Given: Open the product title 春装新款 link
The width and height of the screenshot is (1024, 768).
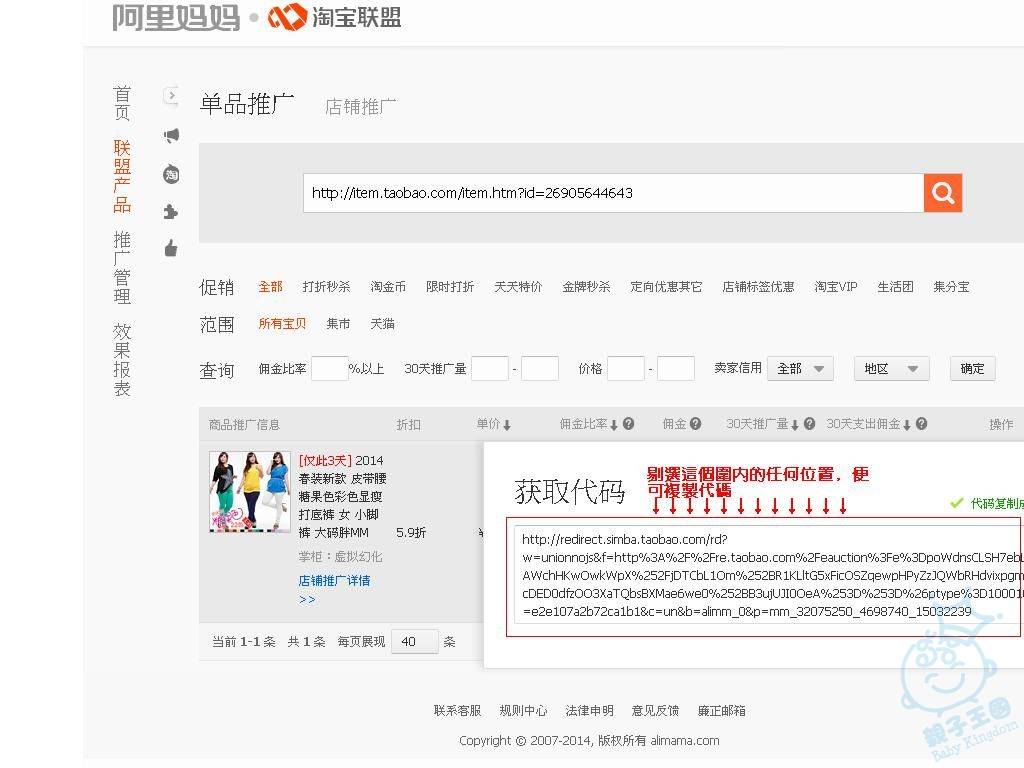Looking at the screenshot, I should (342, 496).
